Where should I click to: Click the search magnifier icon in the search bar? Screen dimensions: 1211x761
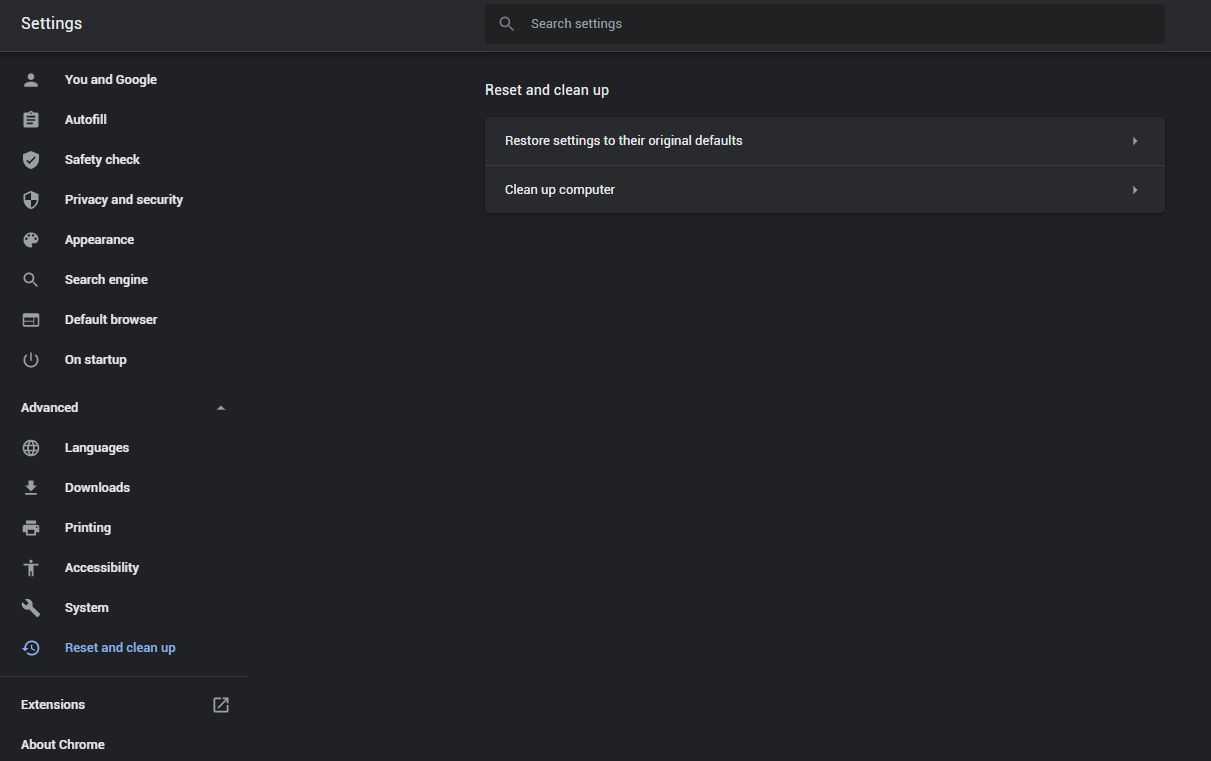coord(507,24)
